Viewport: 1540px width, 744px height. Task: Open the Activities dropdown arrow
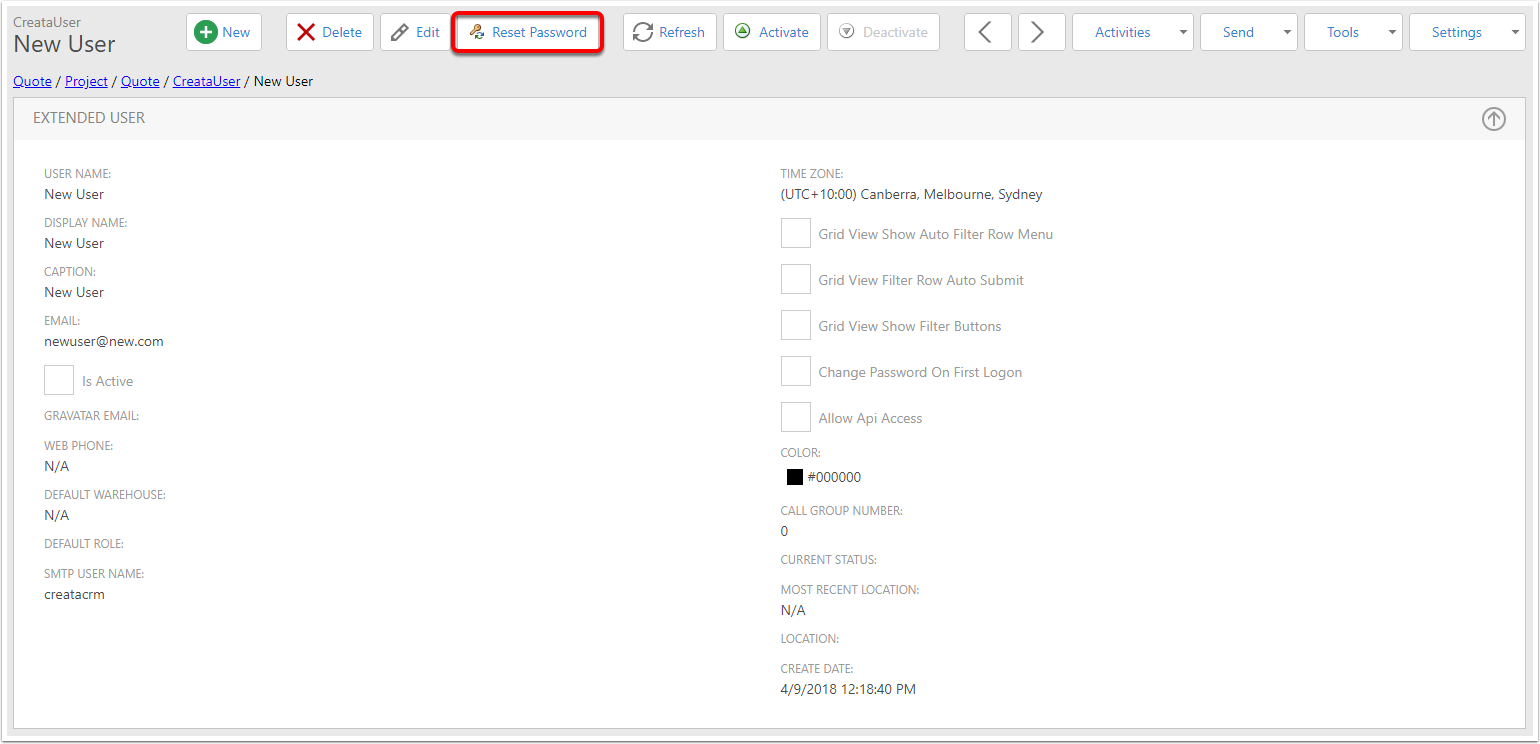[x=1184, y=33]
